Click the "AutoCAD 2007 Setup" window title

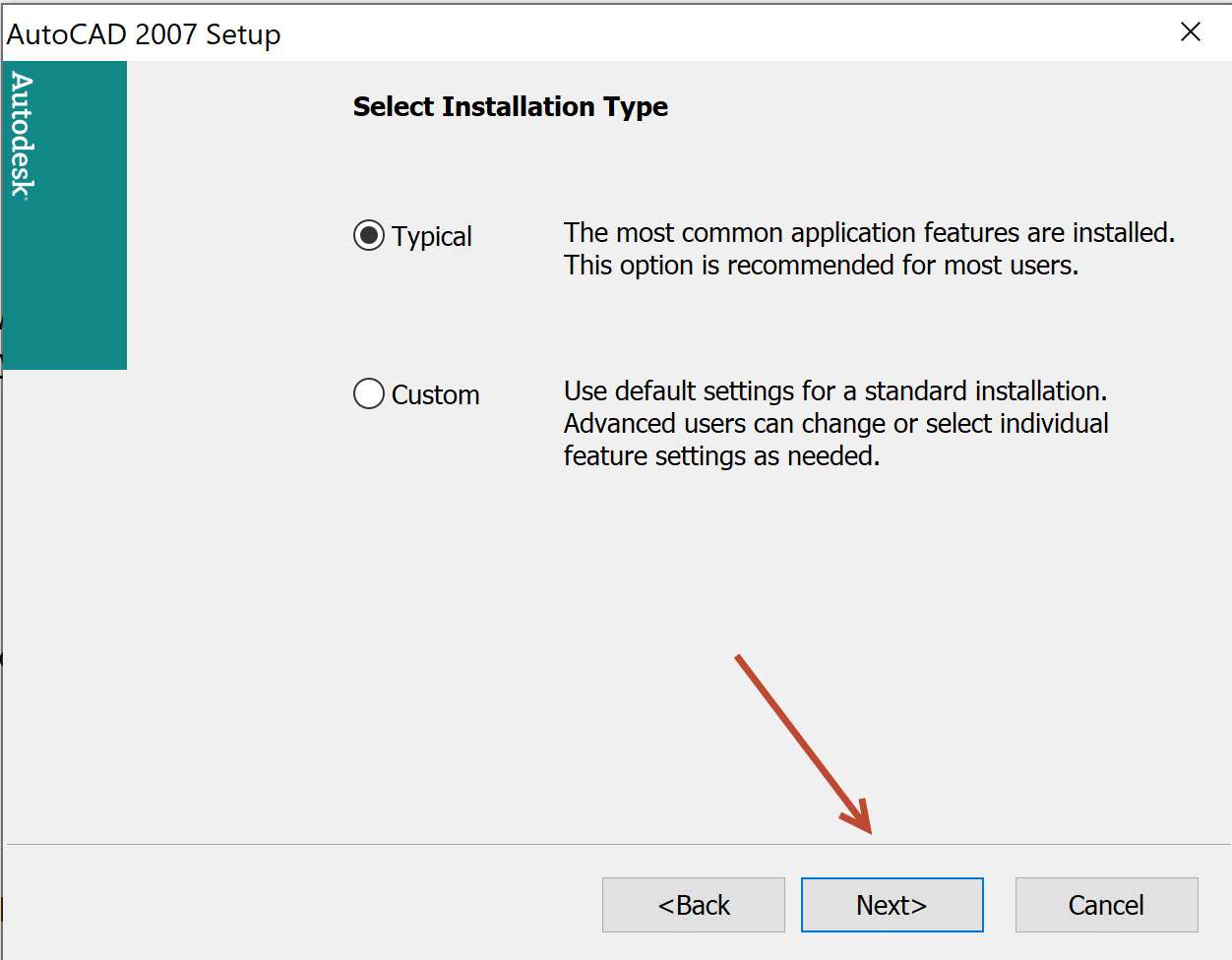[144, 34]
